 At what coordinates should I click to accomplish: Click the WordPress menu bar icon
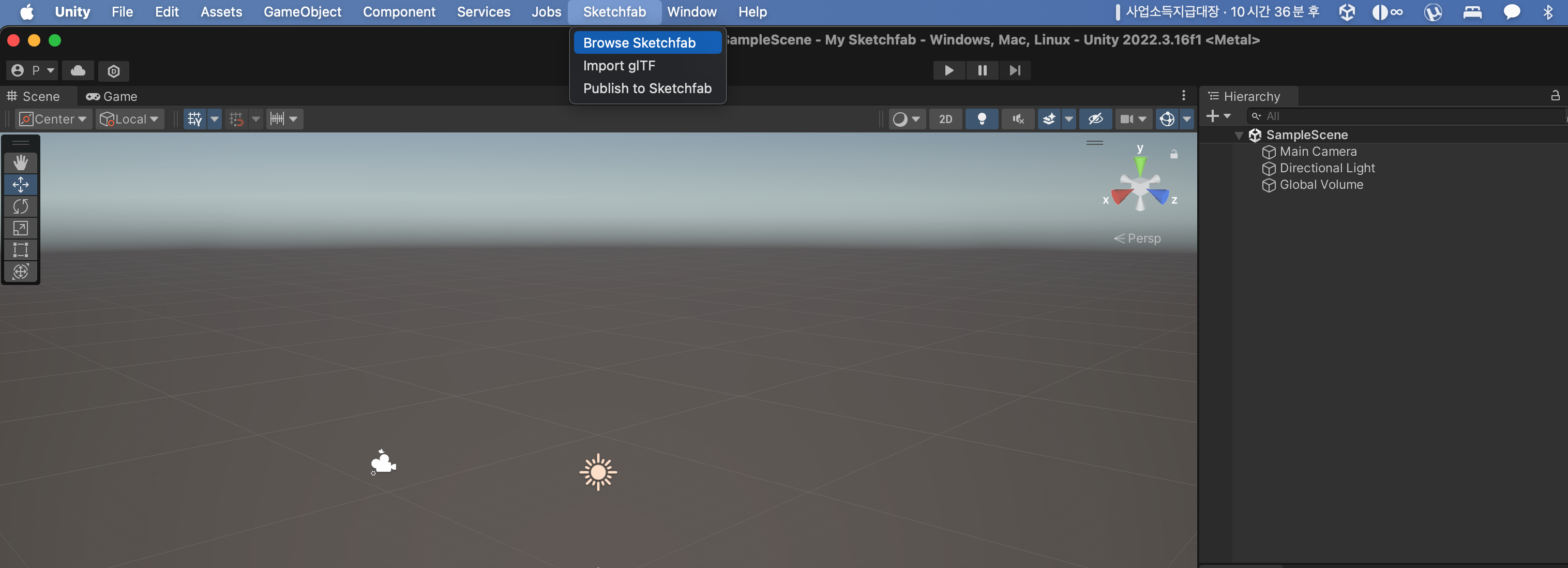point(1433,11)
